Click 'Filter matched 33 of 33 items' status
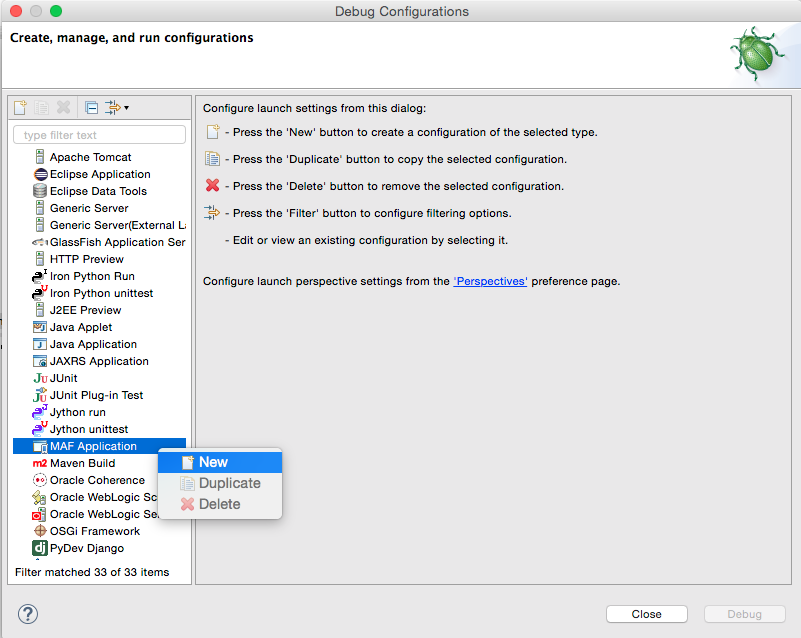Screen dimensions: 801x638 (x=92, y=573)
